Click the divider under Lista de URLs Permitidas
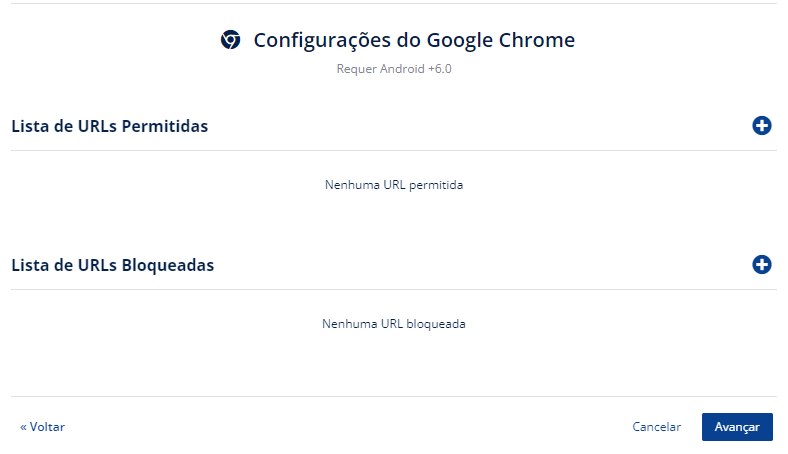Viewport: 788px width, 454px height. tap(394, 150)
